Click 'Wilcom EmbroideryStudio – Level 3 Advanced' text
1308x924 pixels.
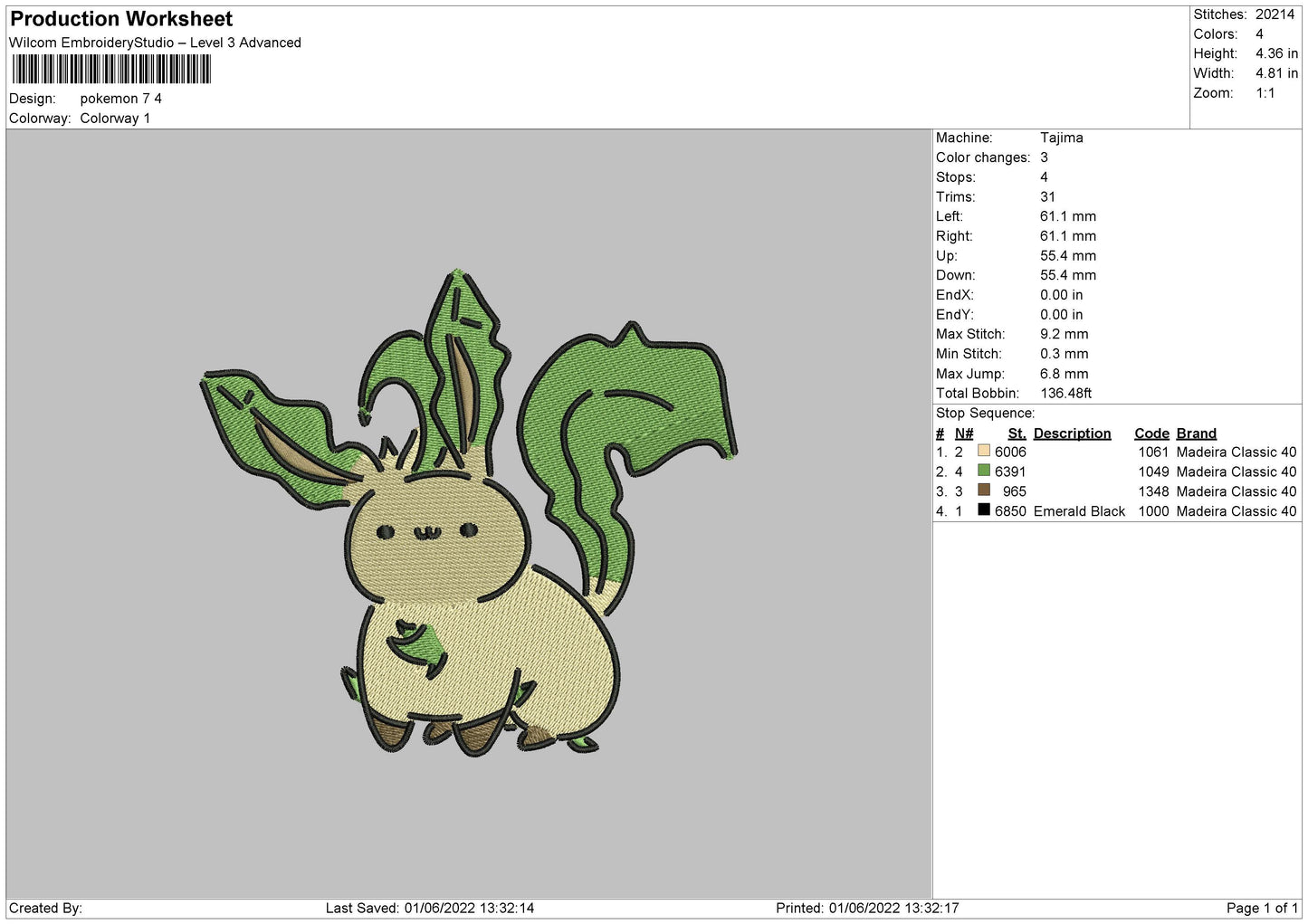point(155,43)
